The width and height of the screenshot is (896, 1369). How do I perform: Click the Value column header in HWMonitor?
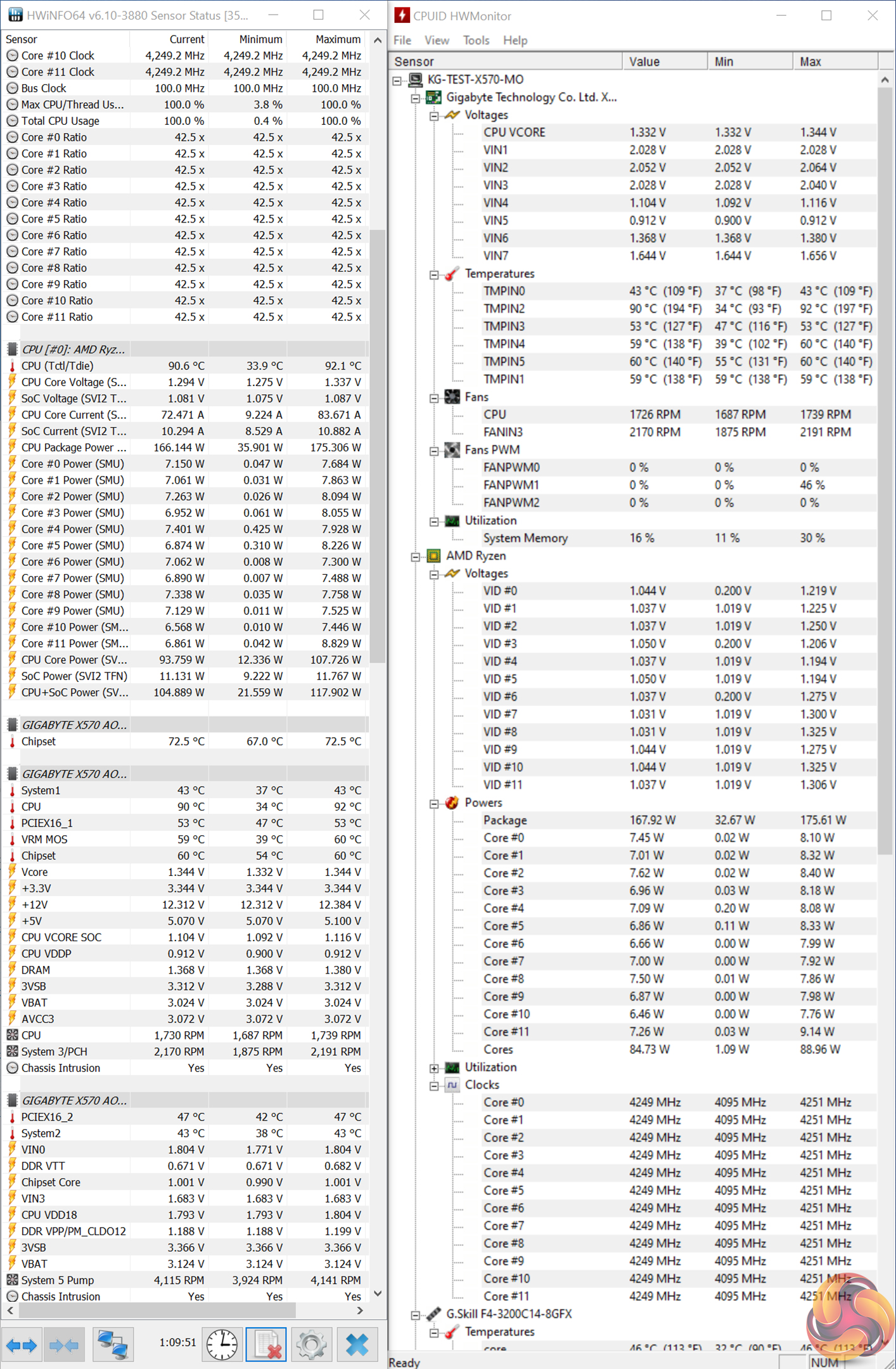(x=665, y=61)
